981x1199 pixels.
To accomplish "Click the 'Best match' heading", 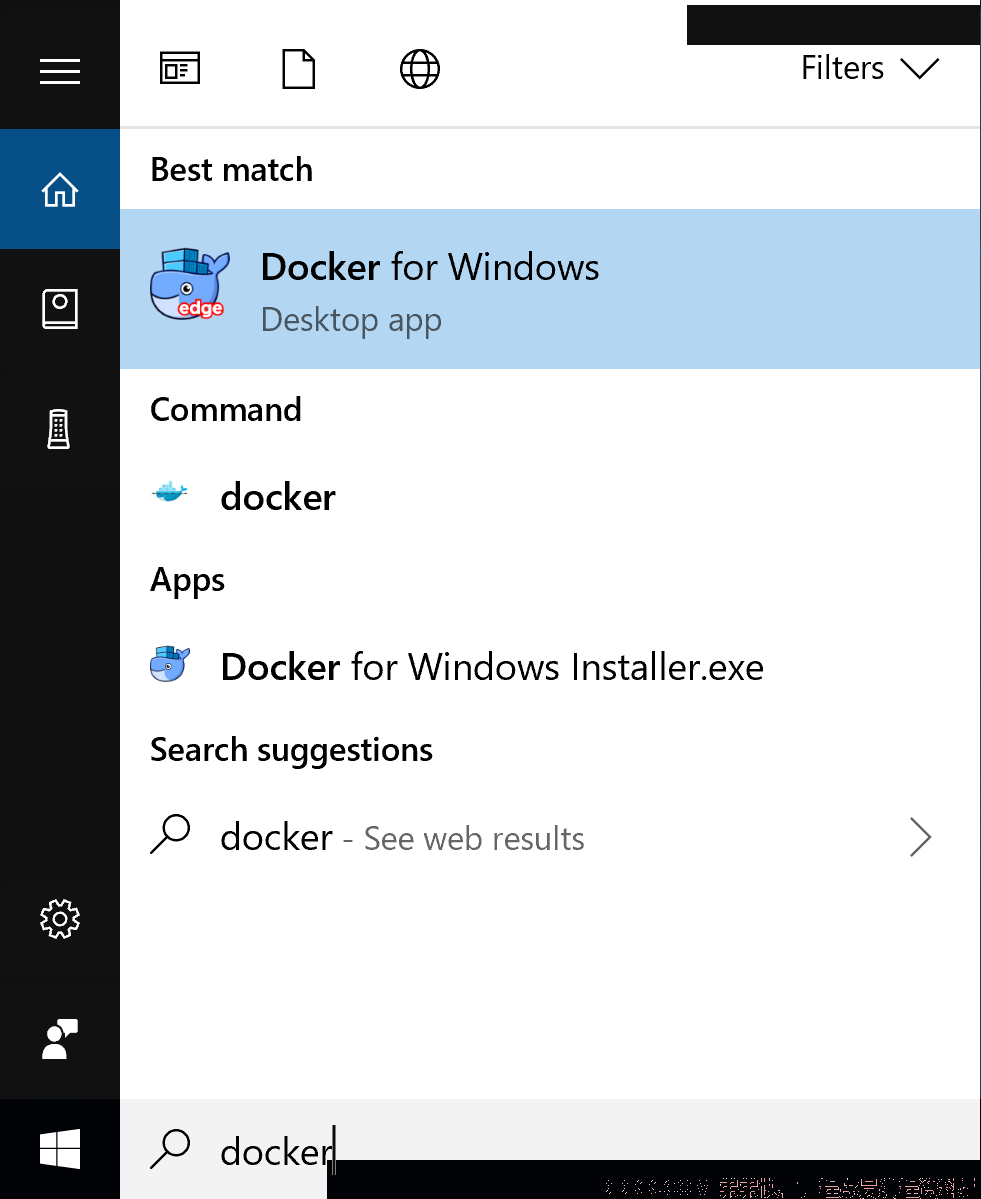I will click(232, 170).
